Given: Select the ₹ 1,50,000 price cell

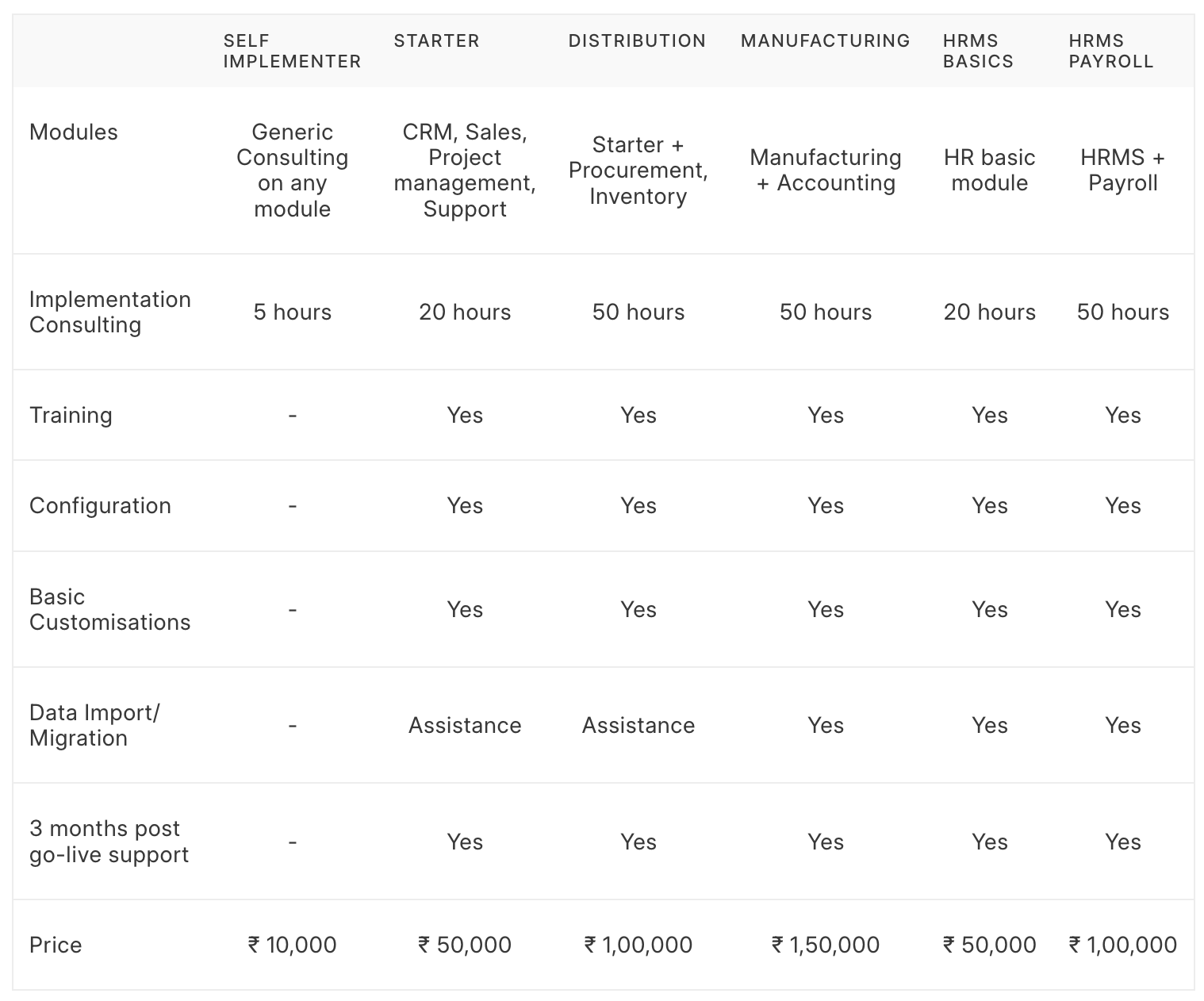Looking at the screenshot, I should [x=825, y=945].
